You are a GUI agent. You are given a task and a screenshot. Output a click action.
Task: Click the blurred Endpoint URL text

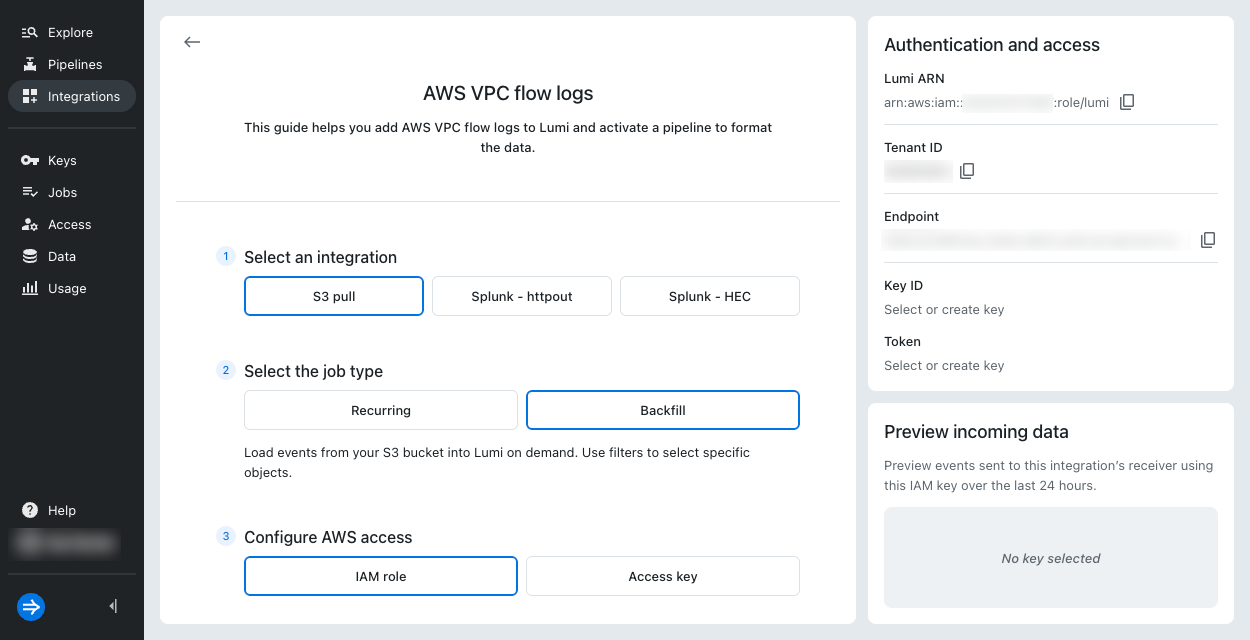coord(1037,240)
